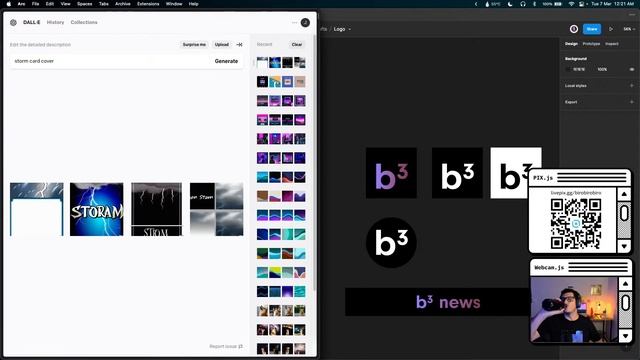The height and width of the screenshot is (360, 640).
Task: Click the user account icon in menu bar
Action: (x=581, y=4)
